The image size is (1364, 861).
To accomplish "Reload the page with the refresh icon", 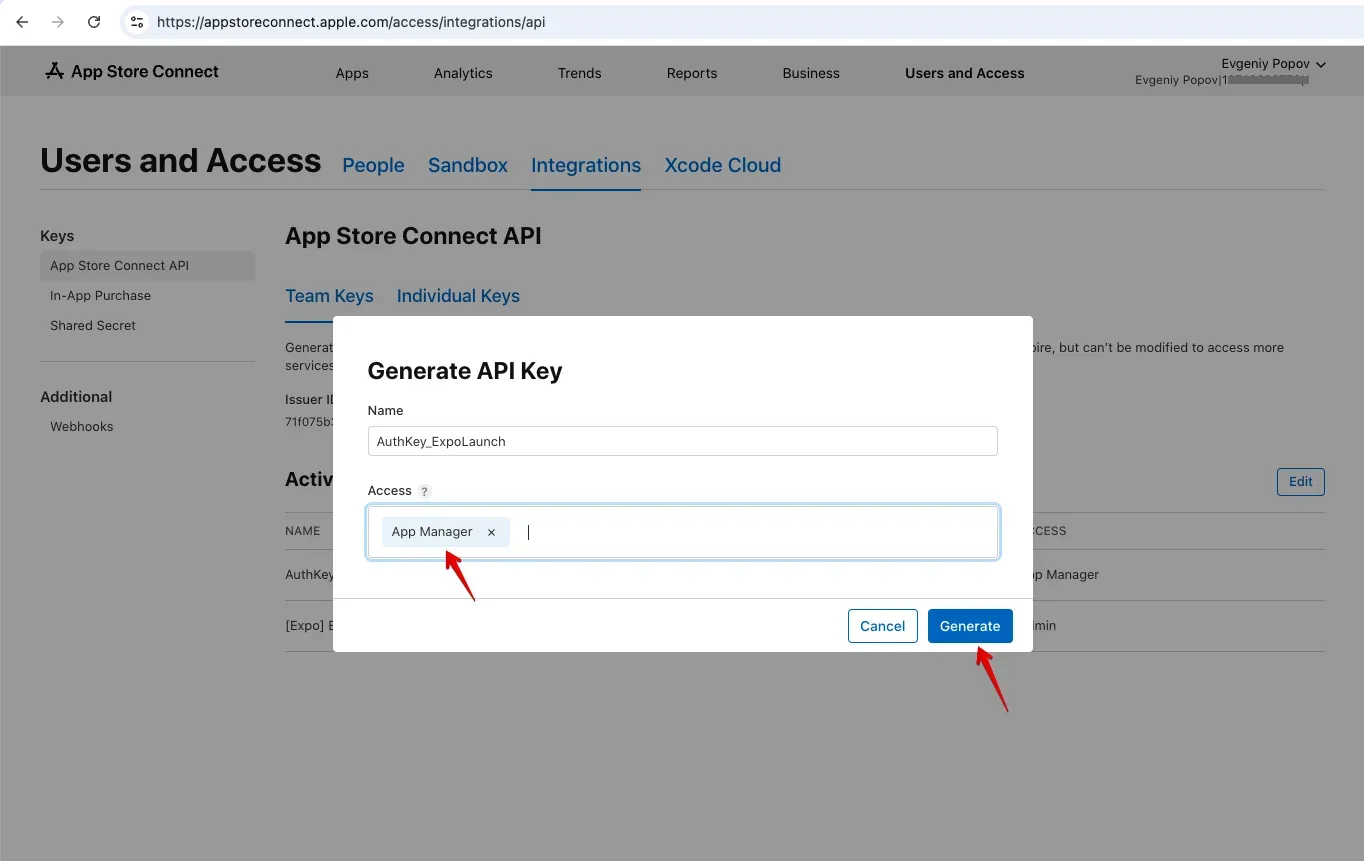I will click(94, 22).
